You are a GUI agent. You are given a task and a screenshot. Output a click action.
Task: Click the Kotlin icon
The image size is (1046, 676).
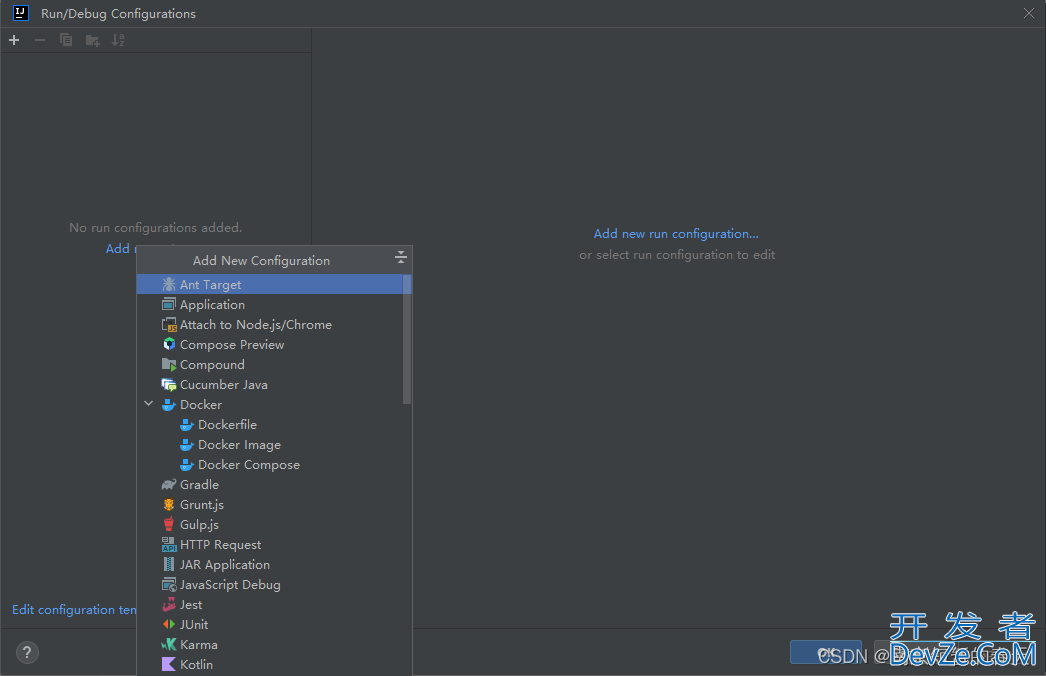(x=169, y=665)
